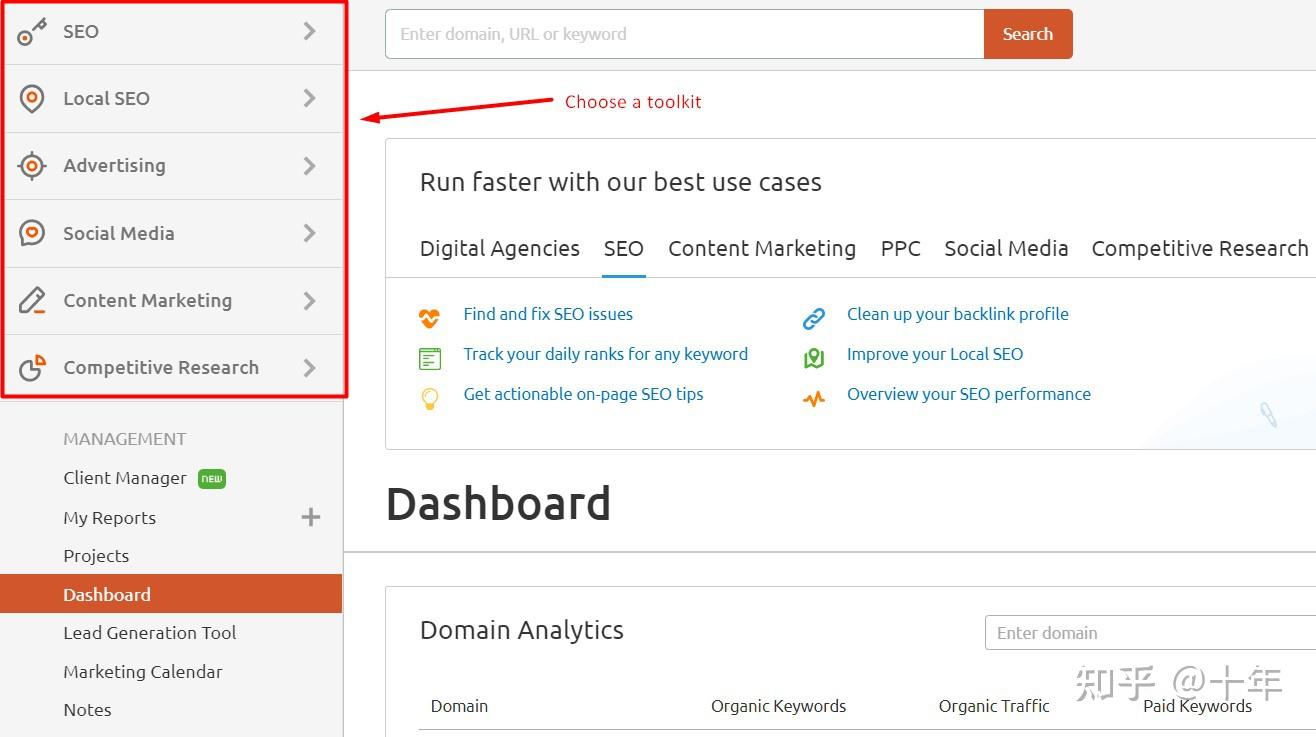Select the Content Marketing pencil icon
Image resolution: width=1316 pixels, height=737 pixels.
point(31,300)
